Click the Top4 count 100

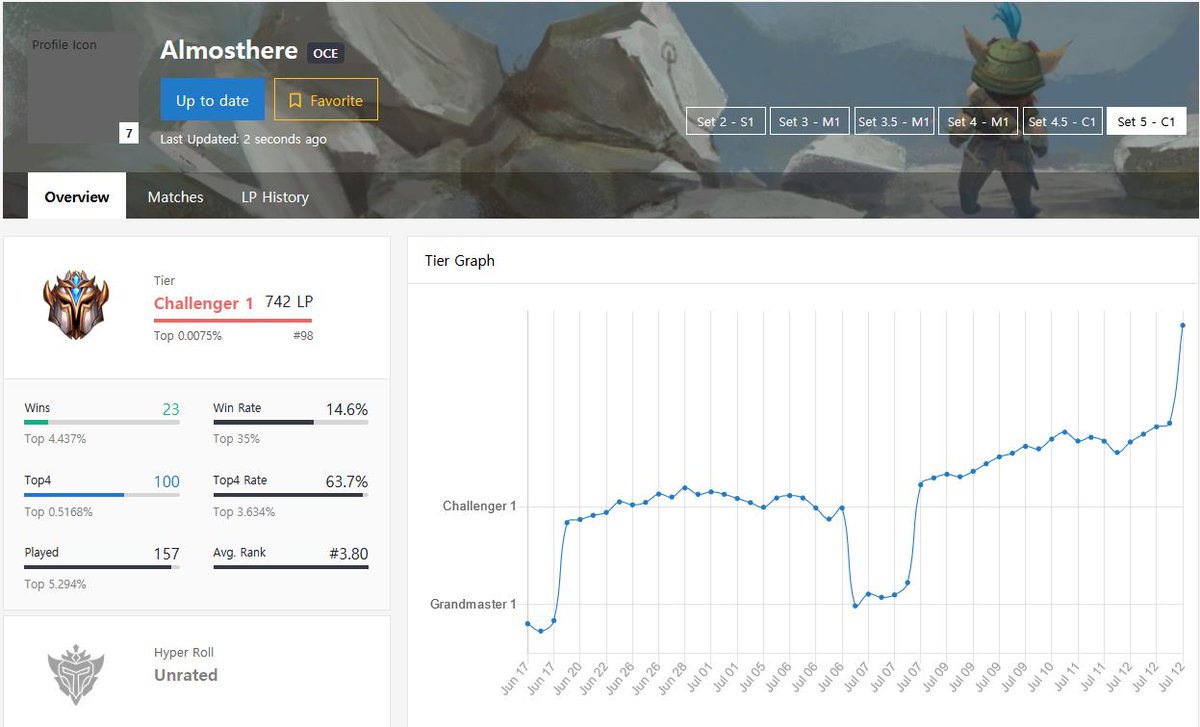[167, 482]
